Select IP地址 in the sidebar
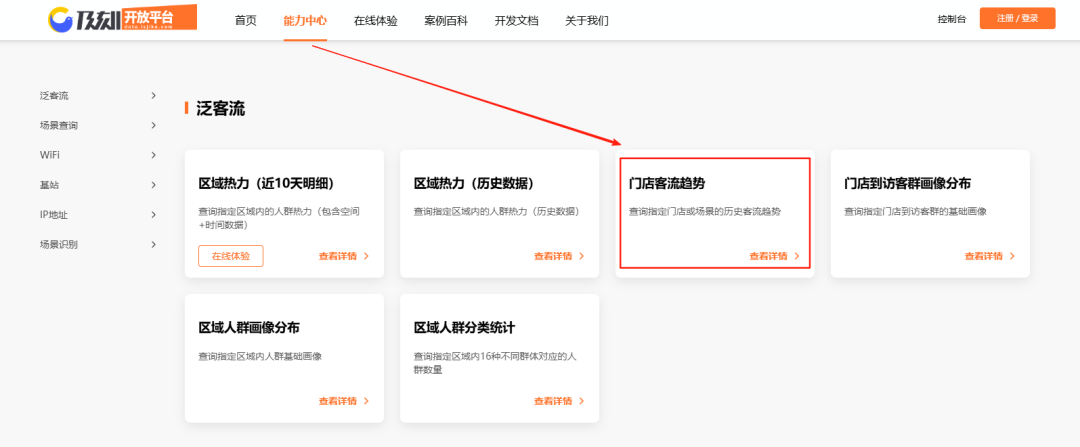The image size is (1080, 447). click(x=54, y=215)
